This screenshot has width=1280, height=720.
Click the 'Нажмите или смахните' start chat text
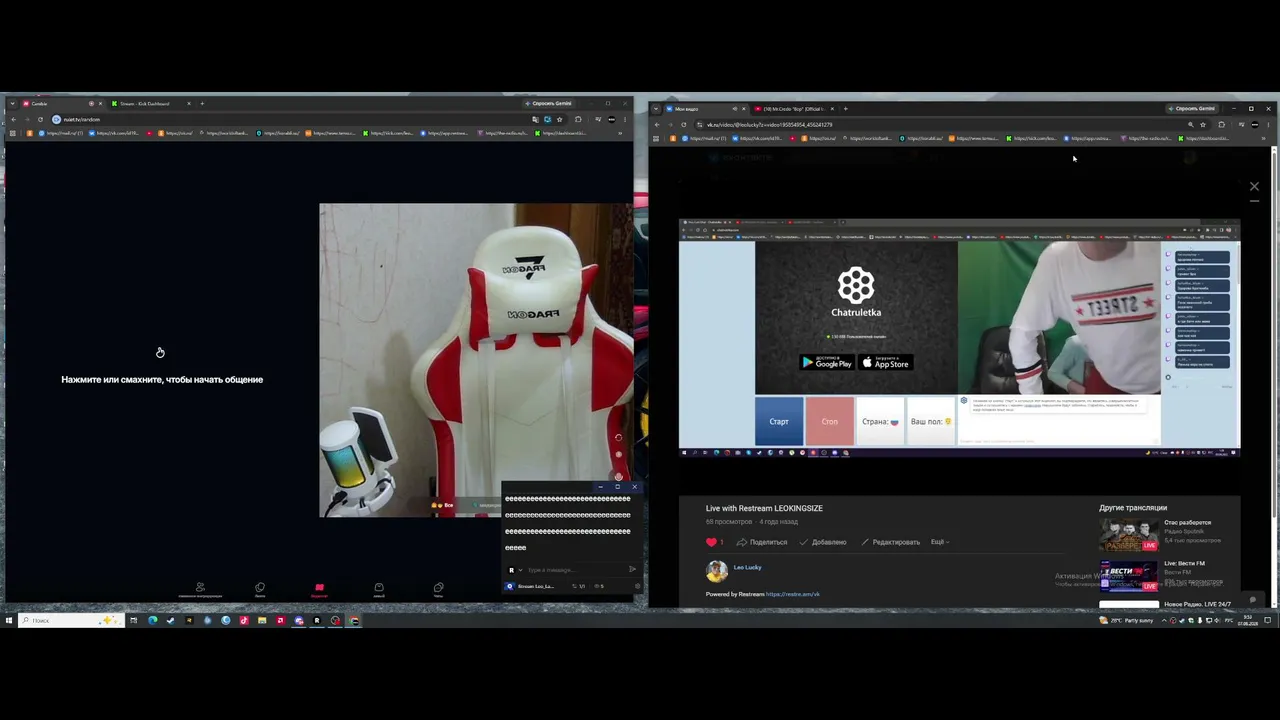162,380
